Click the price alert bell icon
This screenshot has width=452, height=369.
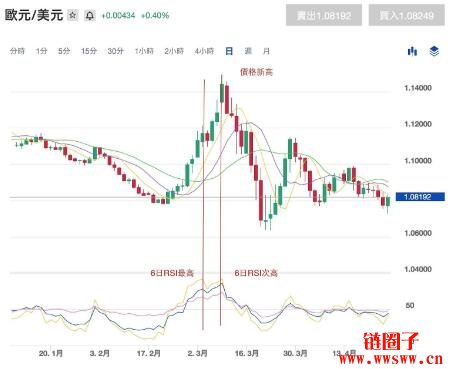click(x=89, y=15)
